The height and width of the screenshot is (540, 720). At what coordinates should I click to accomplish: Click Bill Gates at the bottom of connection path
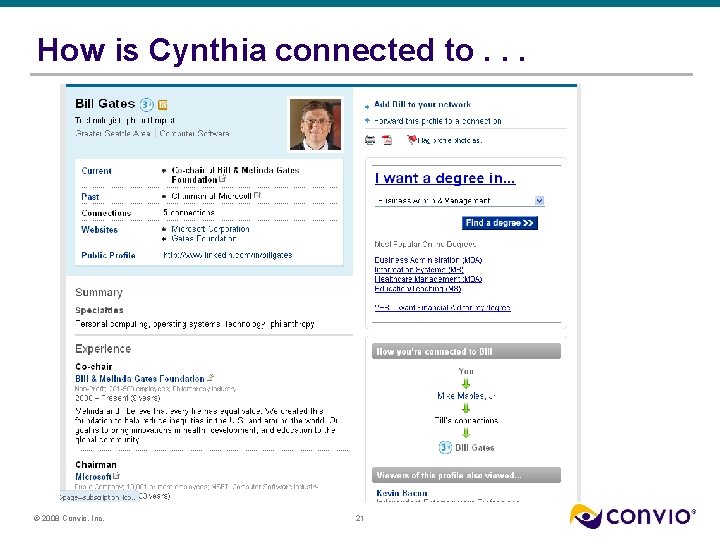474,448
